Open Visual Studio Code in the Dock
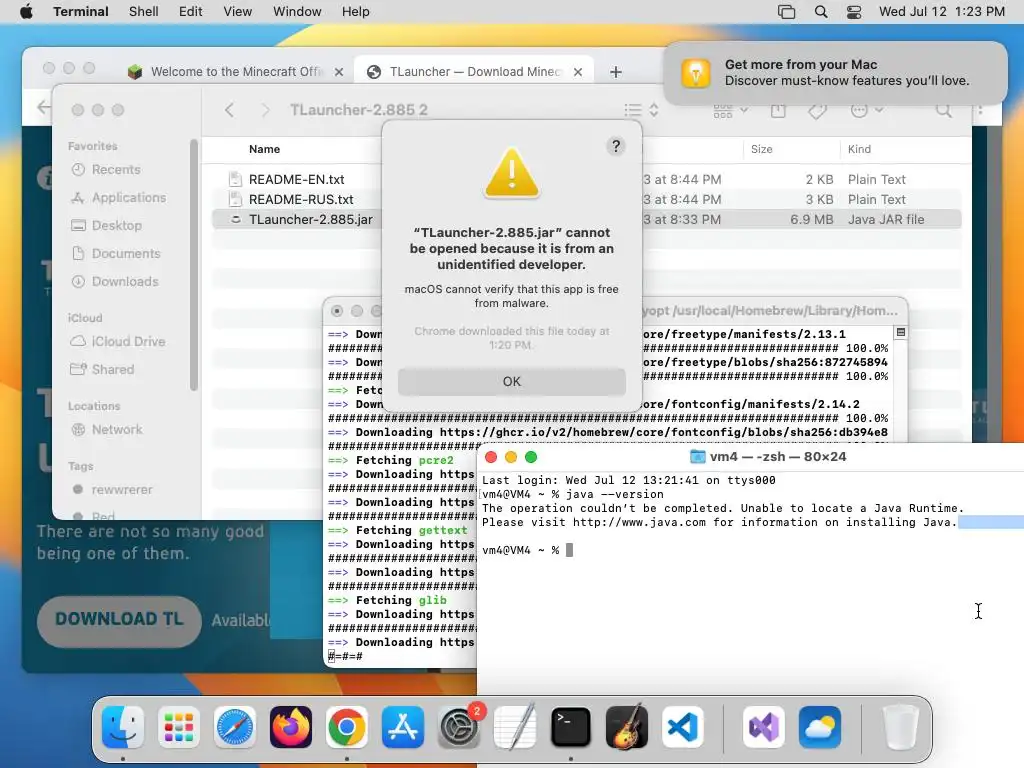Image resolution: width=1024 pixels, height=768 pixels. pyautogui.click(x=682, y=727)
